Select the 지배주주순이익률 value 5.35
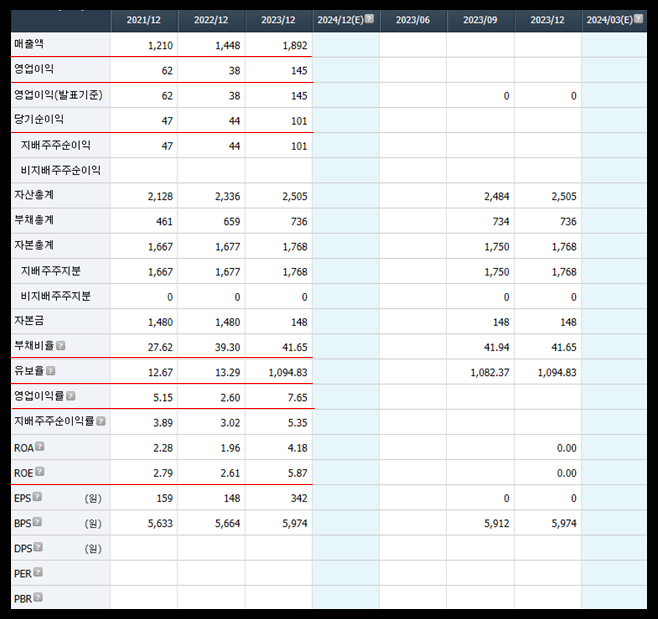The height and width of the screenshot is (619, 658). pos(298,423)
